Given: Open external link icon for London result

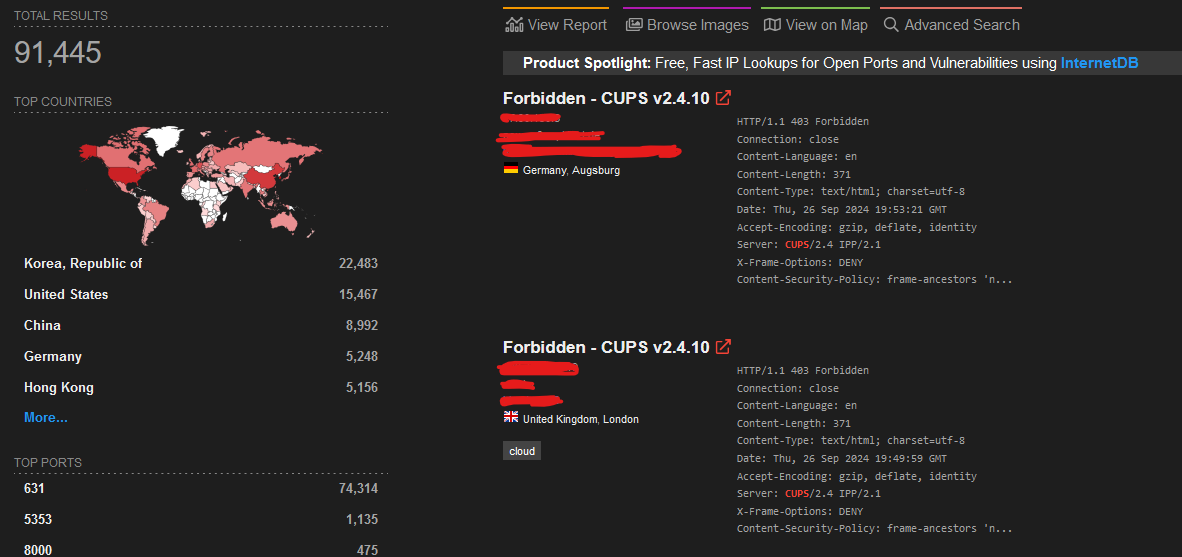Looking at the screenshot, I should click(723, 347).
